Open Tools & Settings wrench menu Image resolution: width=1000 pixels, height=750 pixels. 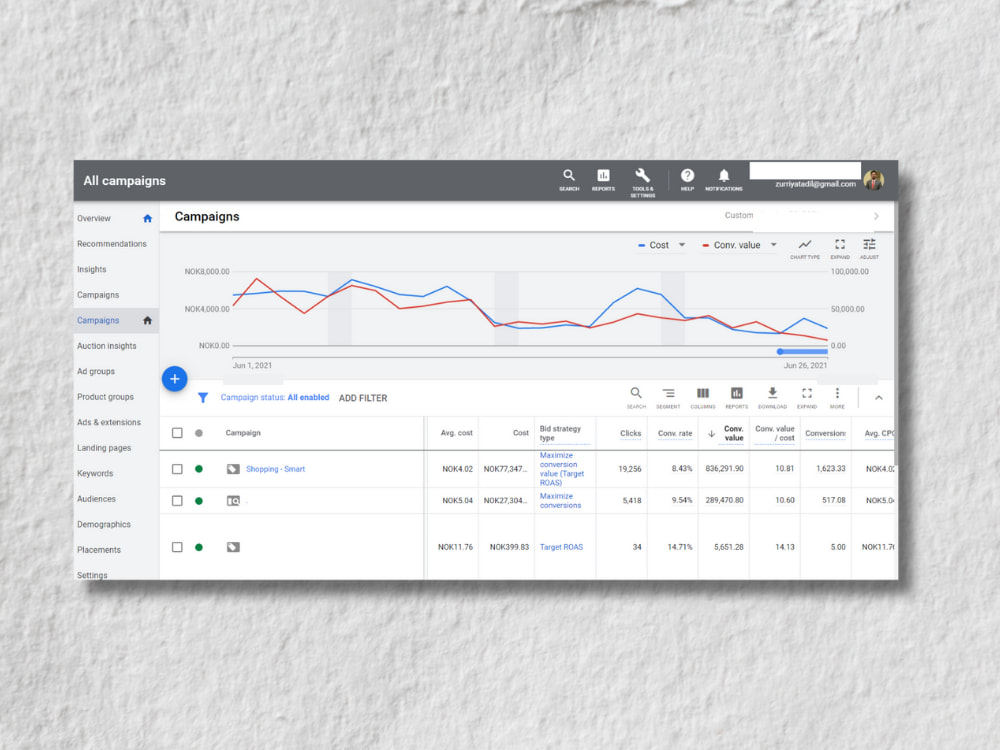(x=642, y=182)
